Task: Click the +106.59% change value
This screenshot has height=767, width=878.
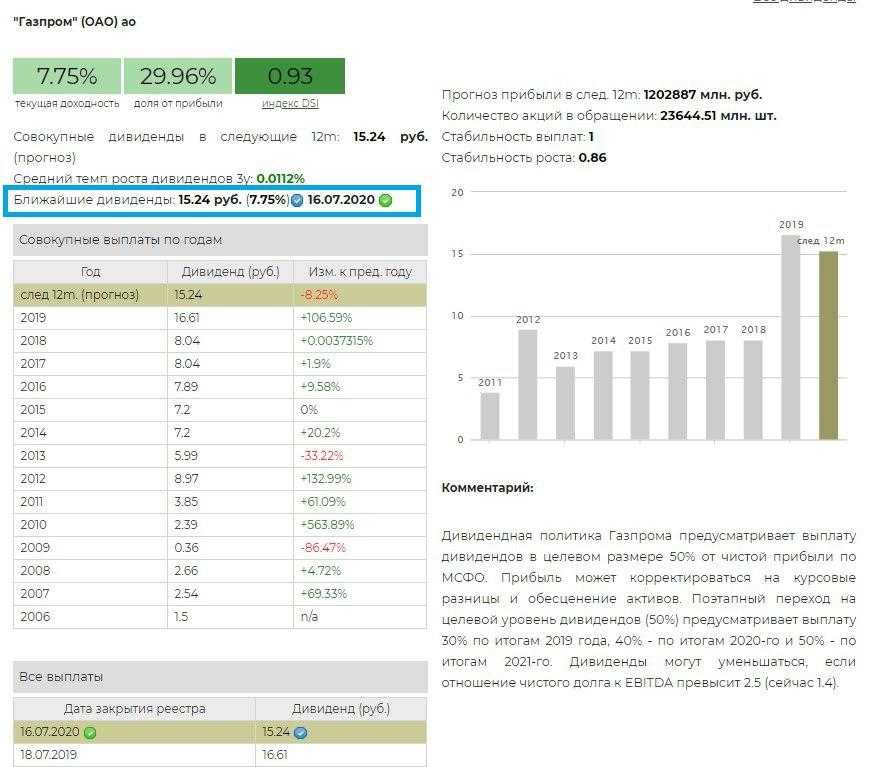Action: point(326,317)
